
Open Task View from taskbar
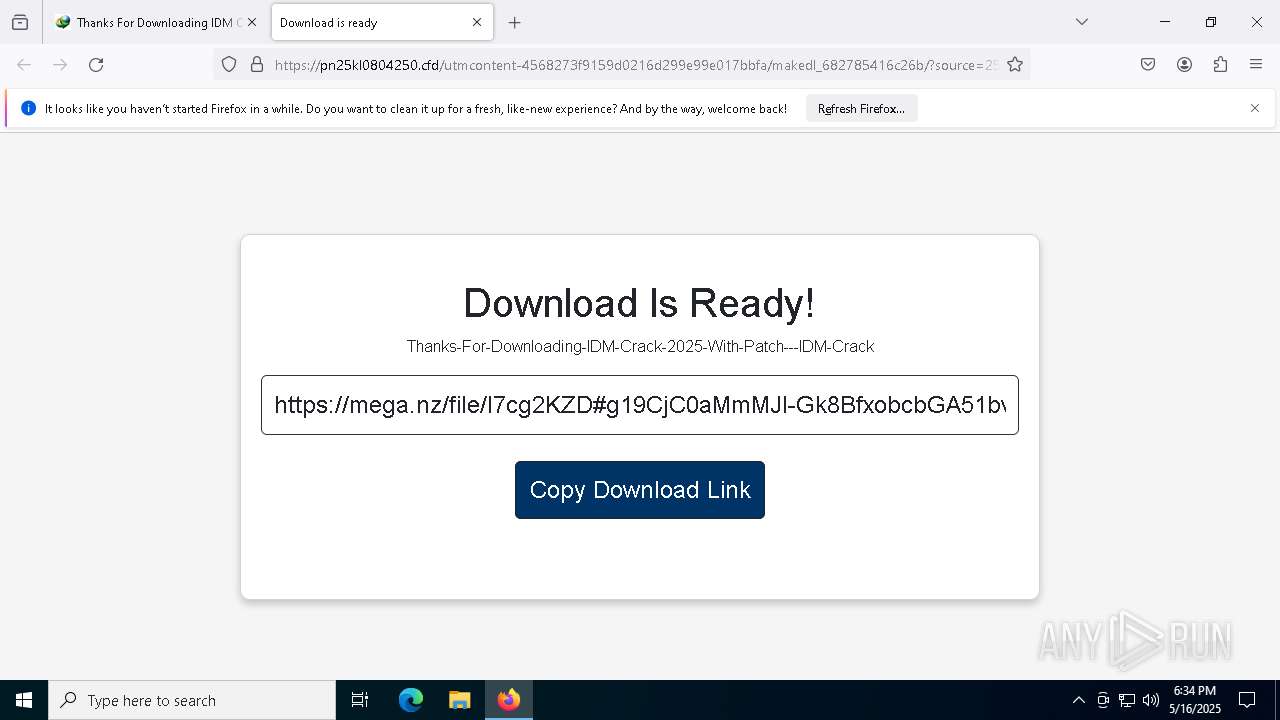point(360,700)
